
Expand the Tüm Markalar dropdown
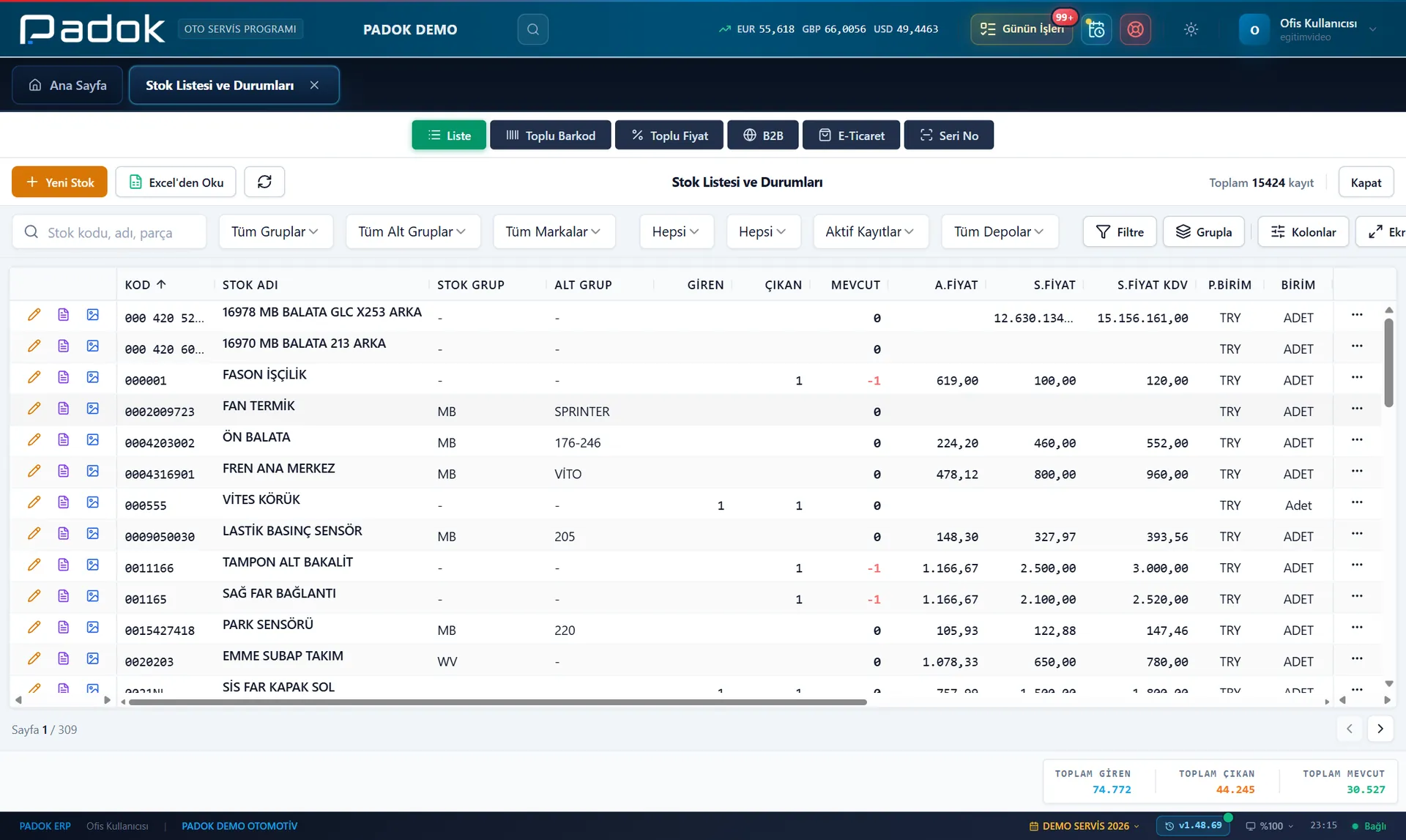click(x=554, y=231)
